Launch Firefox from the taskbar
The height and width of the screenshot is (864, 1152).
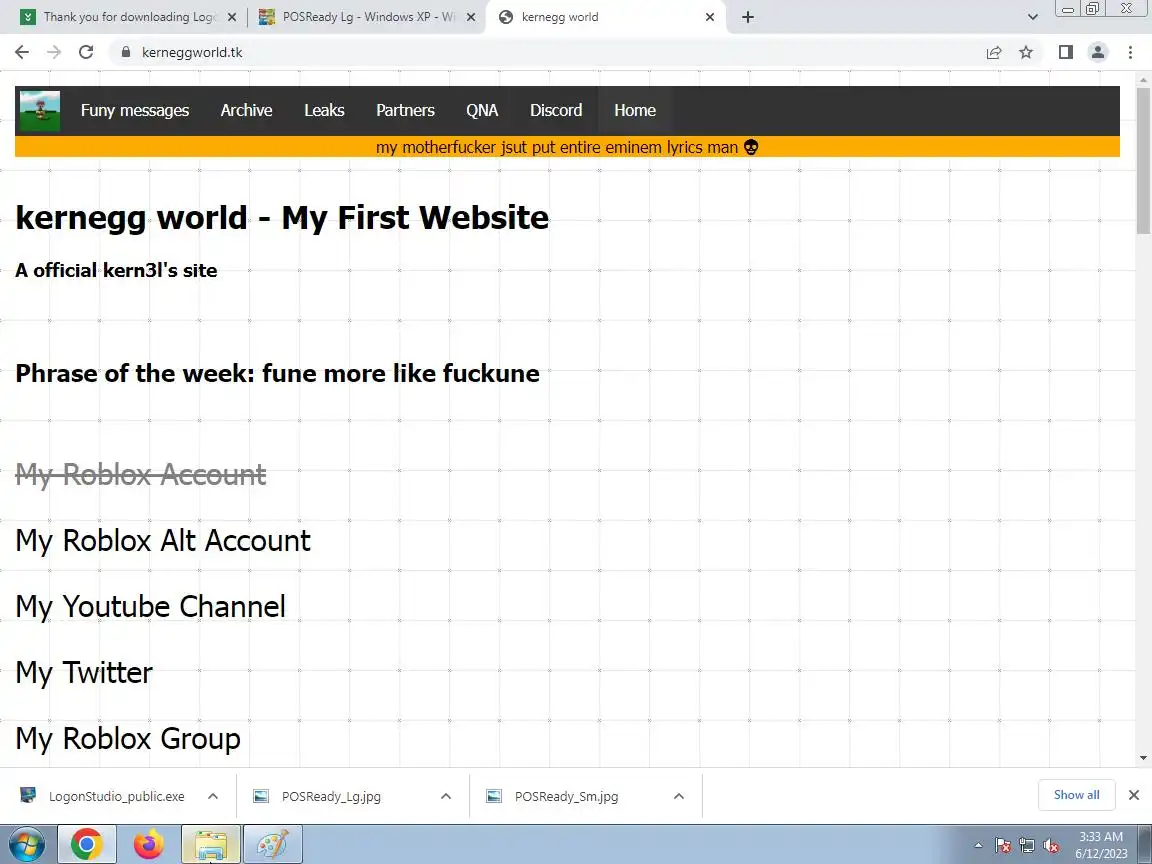coord(149,844)
